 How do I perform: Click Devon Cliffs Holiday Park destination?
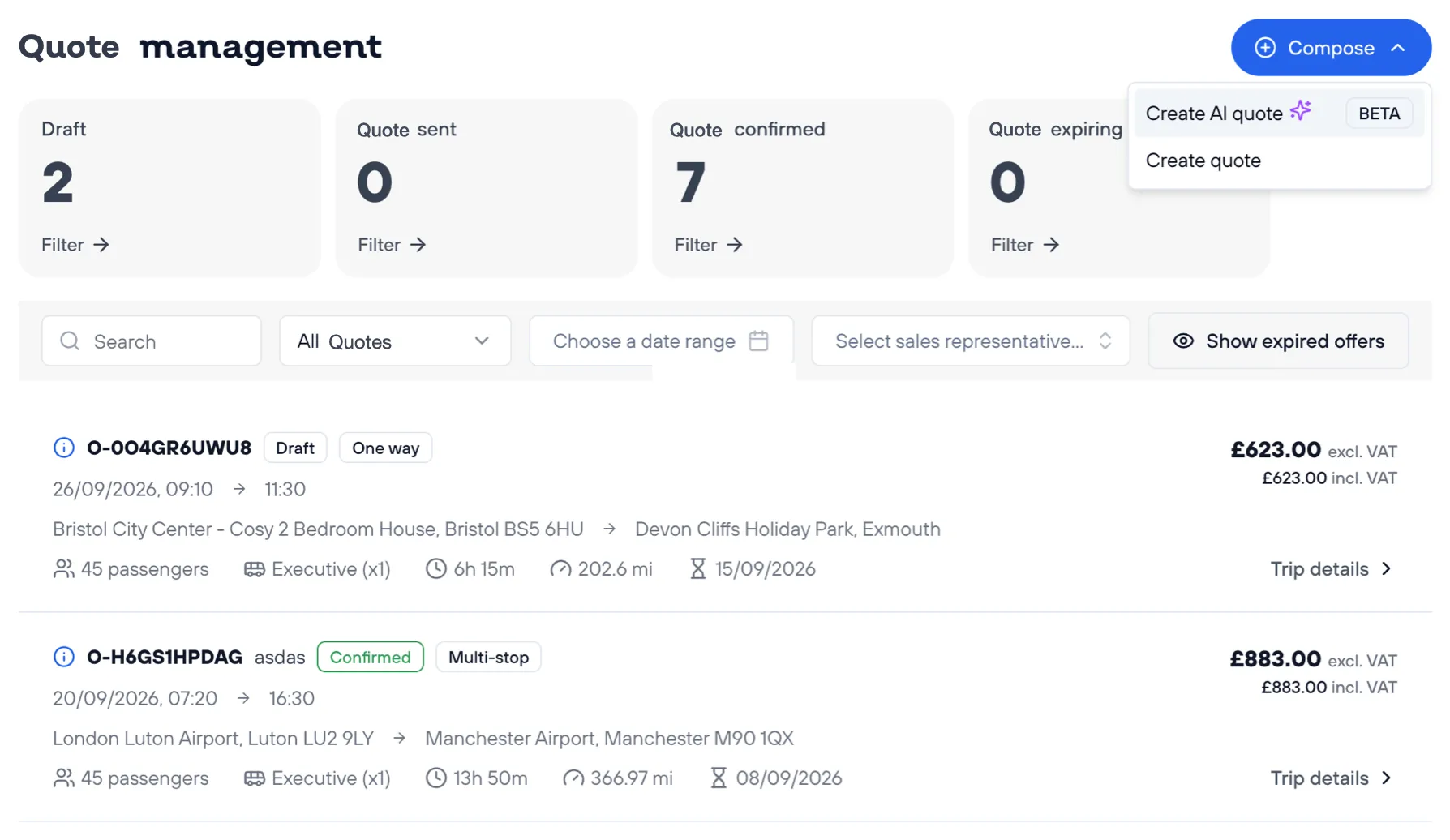point(787,529)
